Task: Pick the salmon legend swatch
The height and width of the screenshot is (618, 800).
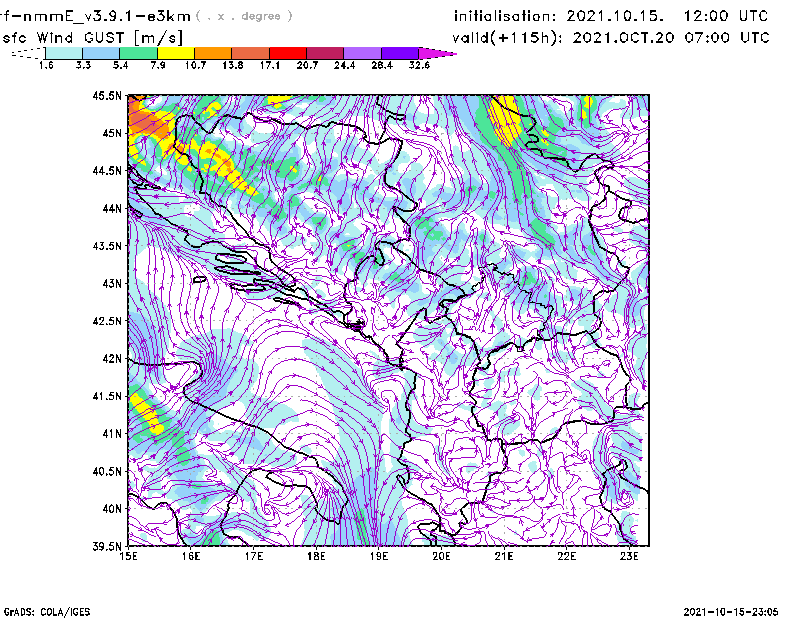Action: pyautogui.click(x=251, y=53)
